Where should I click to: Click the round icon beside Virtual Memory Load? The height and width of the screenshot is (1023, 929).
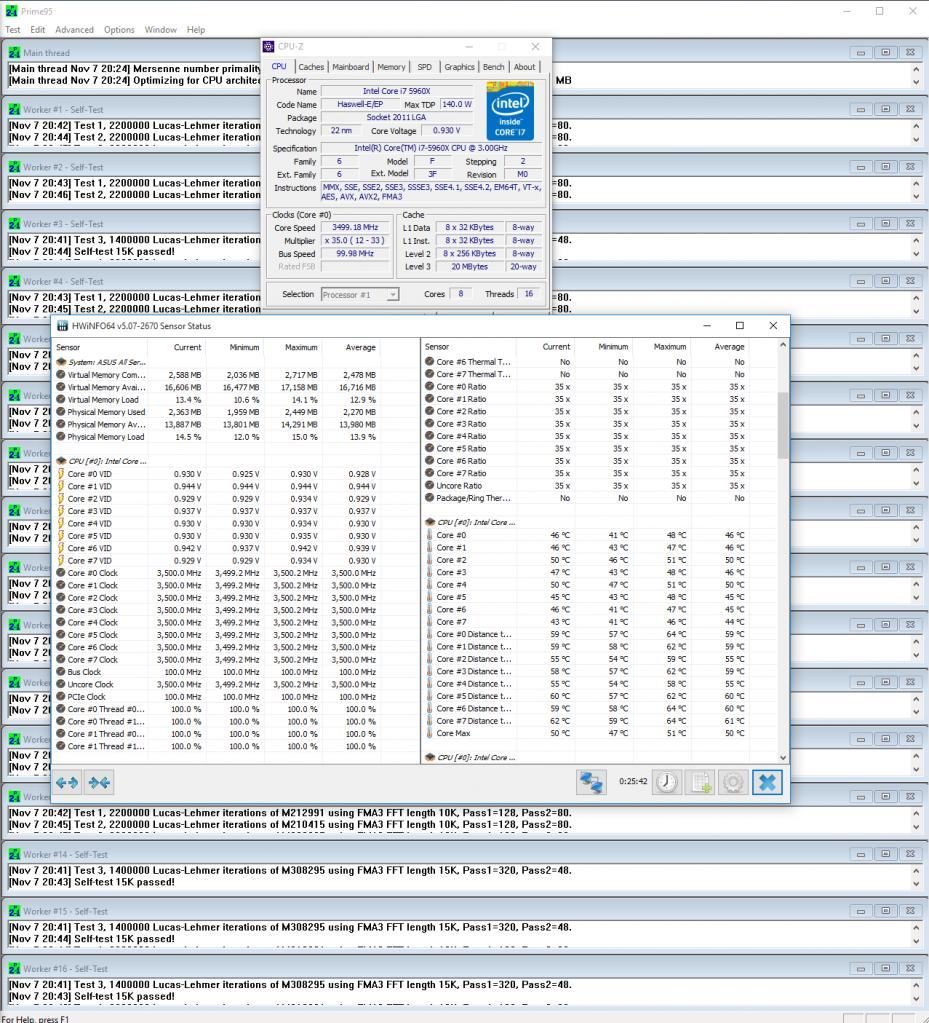pyautogui.click(x=61, y=399)
